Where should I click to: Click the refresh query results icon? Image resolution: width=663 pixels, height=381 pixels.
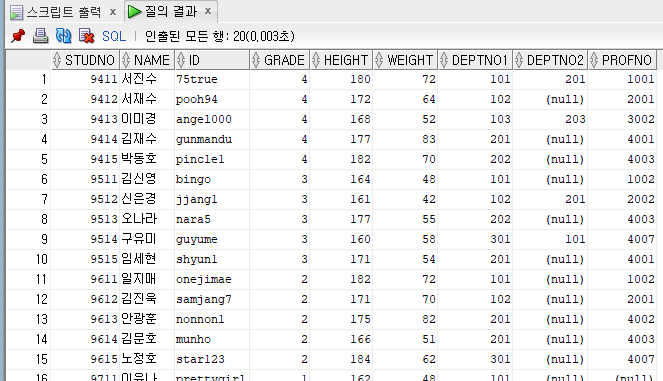click(x=63, y=36)
